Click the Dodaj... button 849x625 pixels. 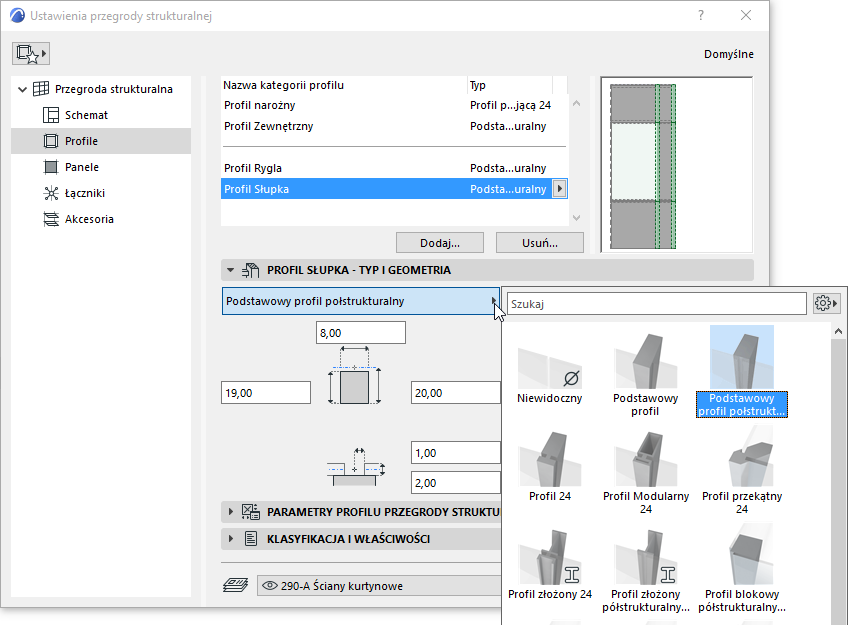coord(440,243)
